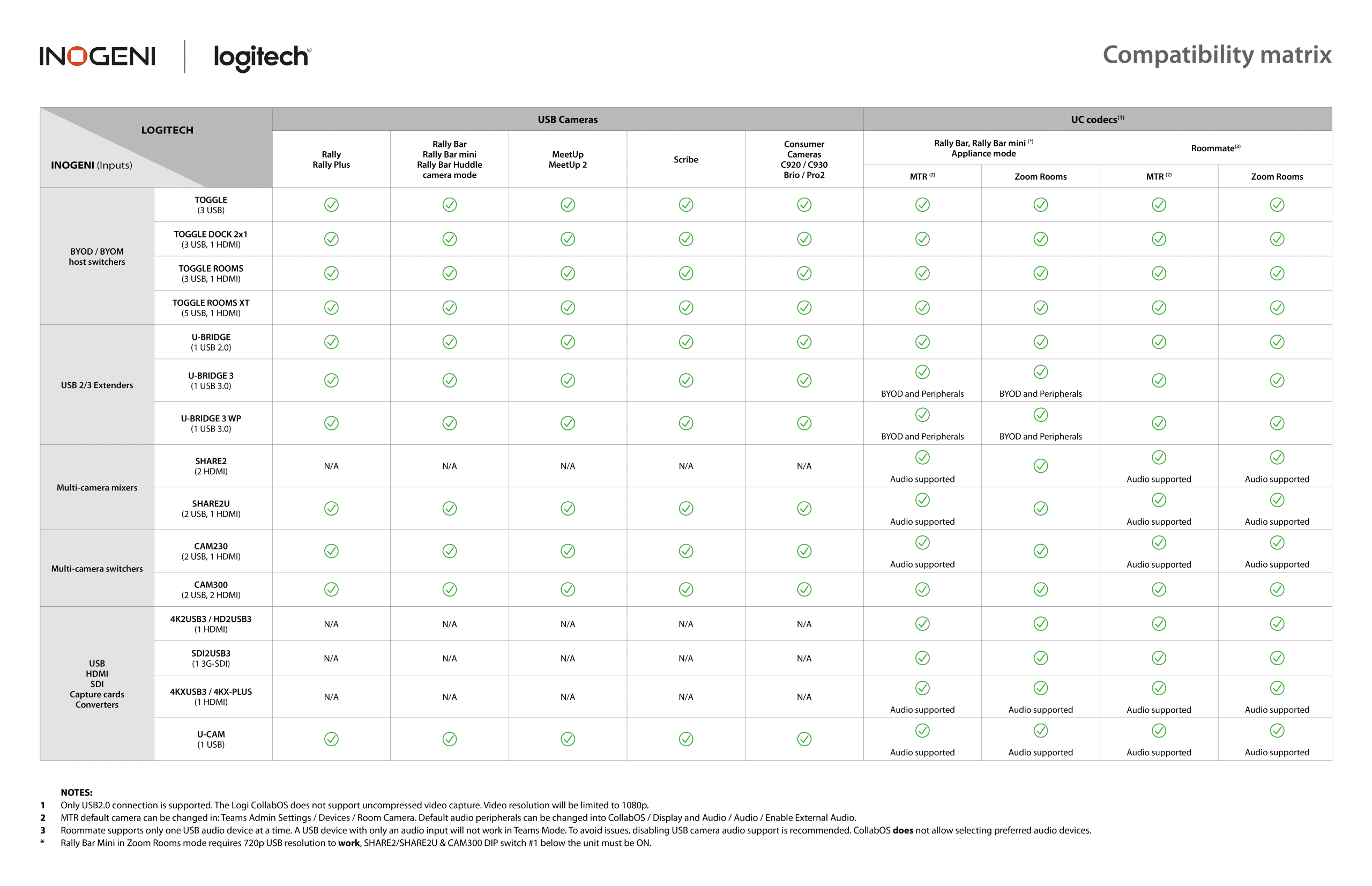The height and width of the screenshot is (886, 1372).
Task: Click BYOD and Peripherals for U-BRIDGE 3 MTR
Action: (922, 393)
